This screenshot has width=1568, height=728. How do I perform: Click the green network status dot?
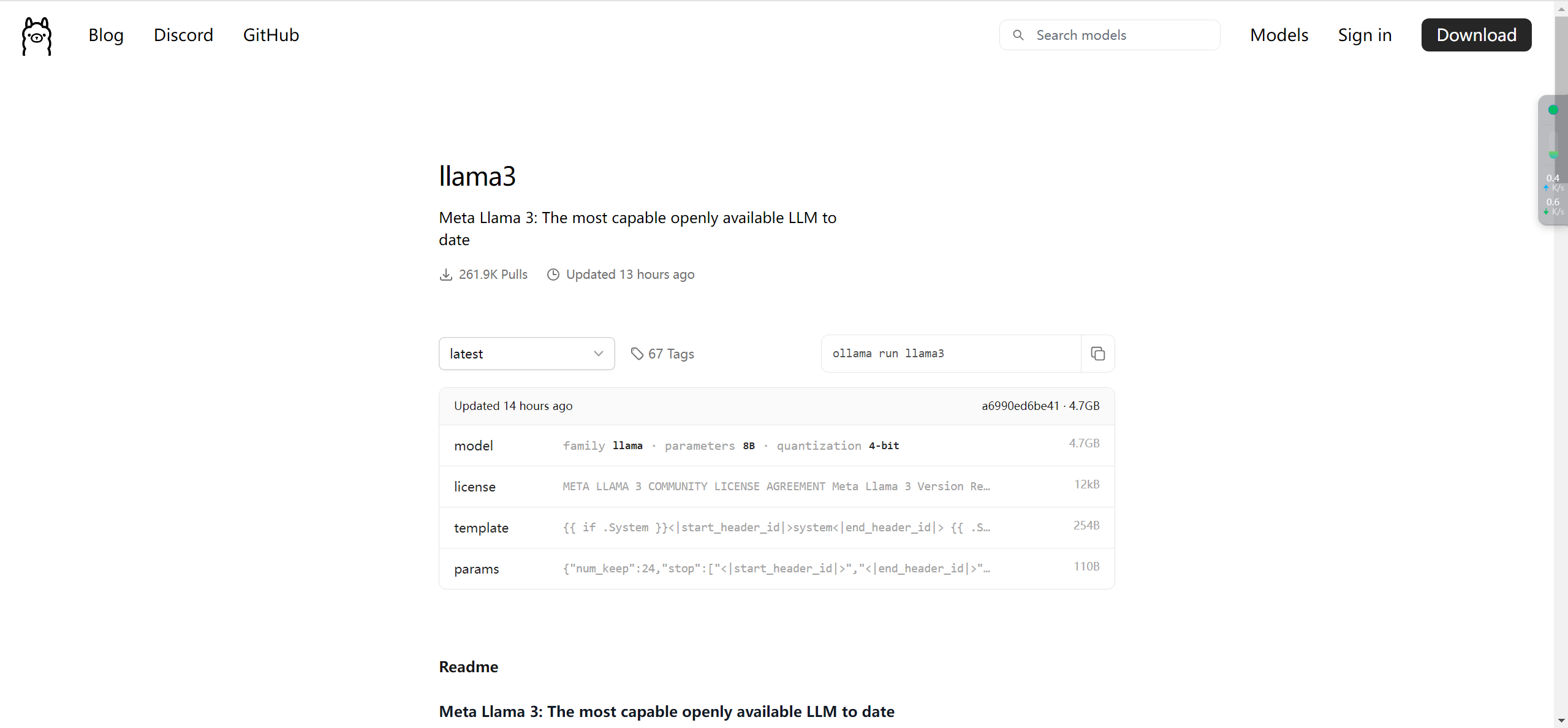pyautogui.click(x=1553, y=110)
